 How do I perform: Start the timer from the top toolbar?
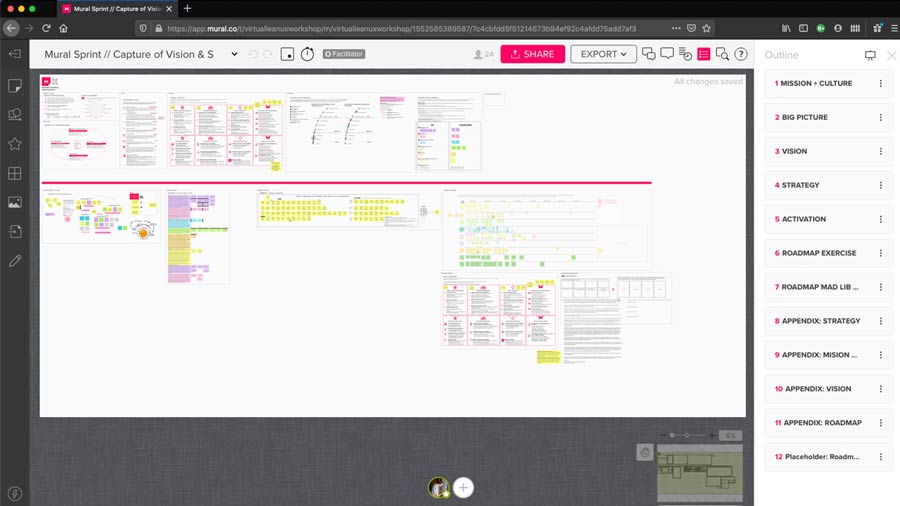click(x=307, y=54)
